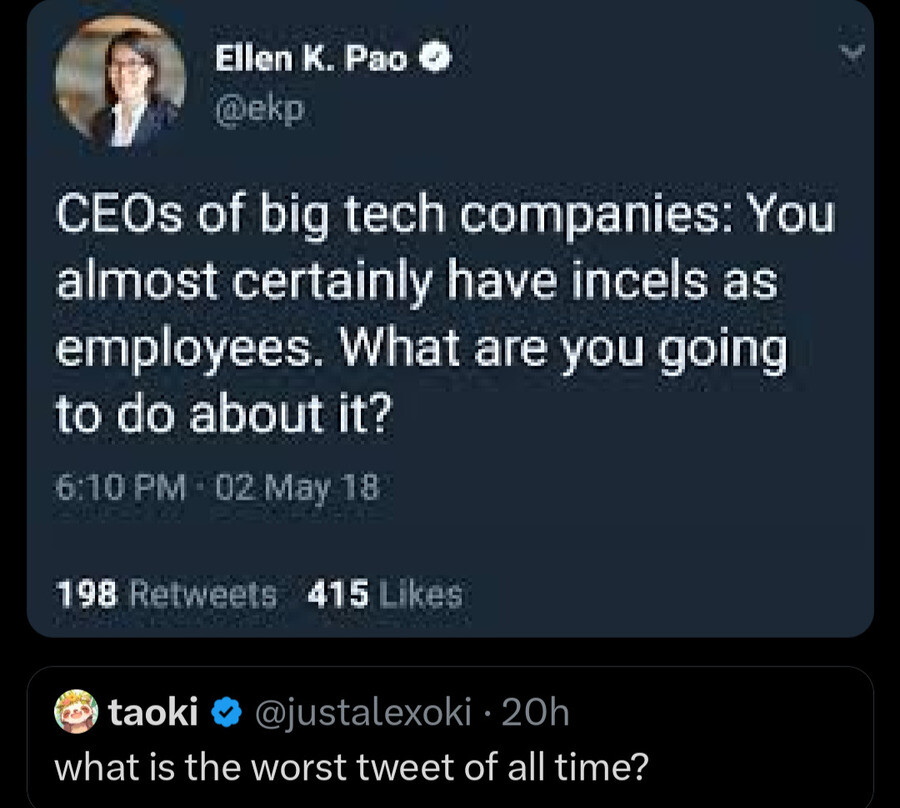900x808 pixels.
Task: Click the "Retweets" label text
Action: 203,595
